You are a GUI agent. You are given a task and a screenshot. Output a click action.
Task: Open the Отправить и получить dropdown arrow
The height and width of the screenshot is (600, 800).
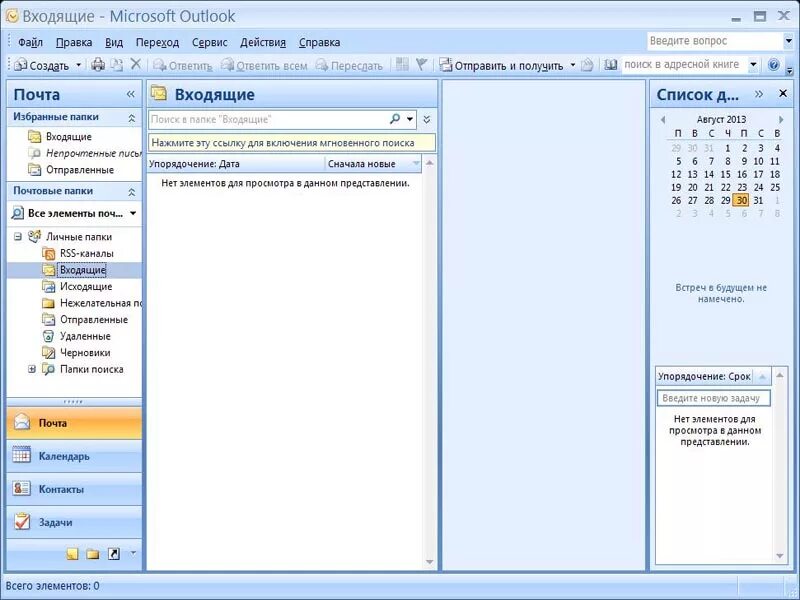click(x=572, y=65)
